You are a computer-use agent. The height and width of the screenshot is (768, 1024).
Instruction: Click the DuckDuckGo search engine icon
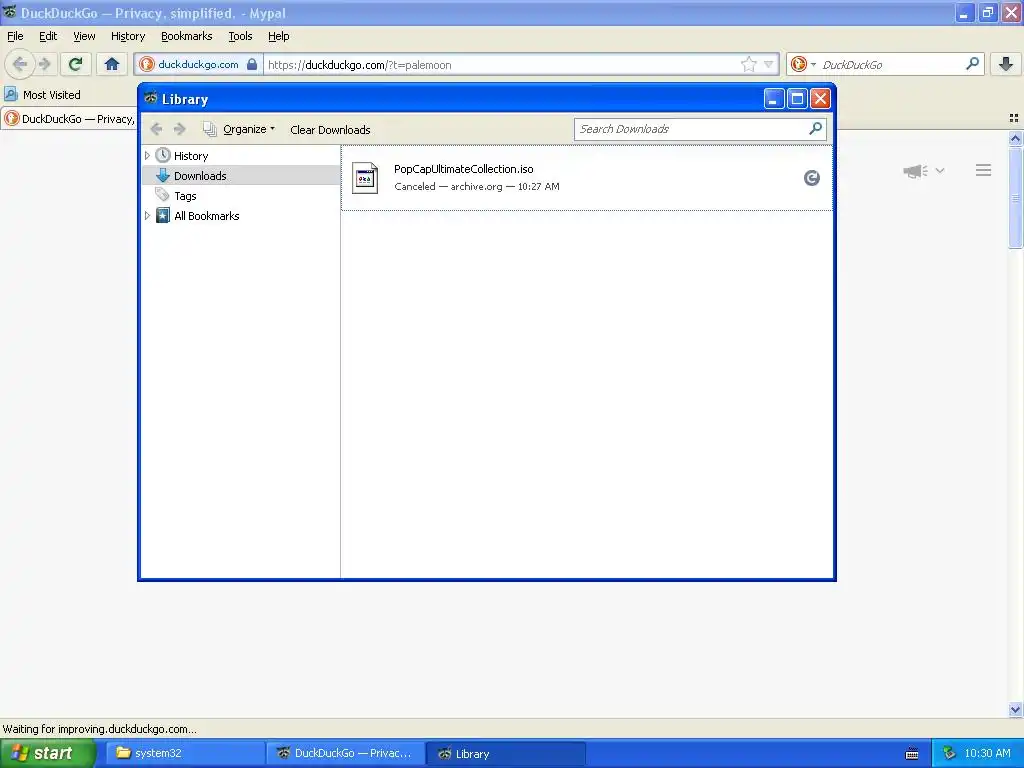[x=798, y=64]
